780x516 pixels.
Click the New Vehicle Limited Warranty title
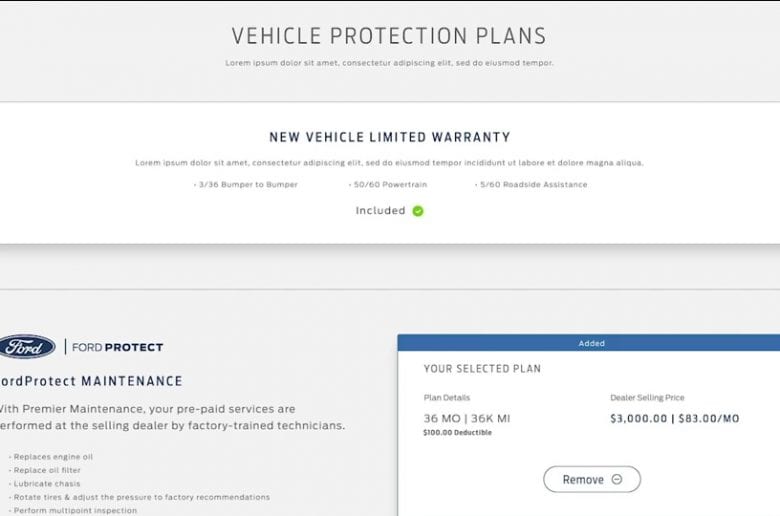click(390, 137)
